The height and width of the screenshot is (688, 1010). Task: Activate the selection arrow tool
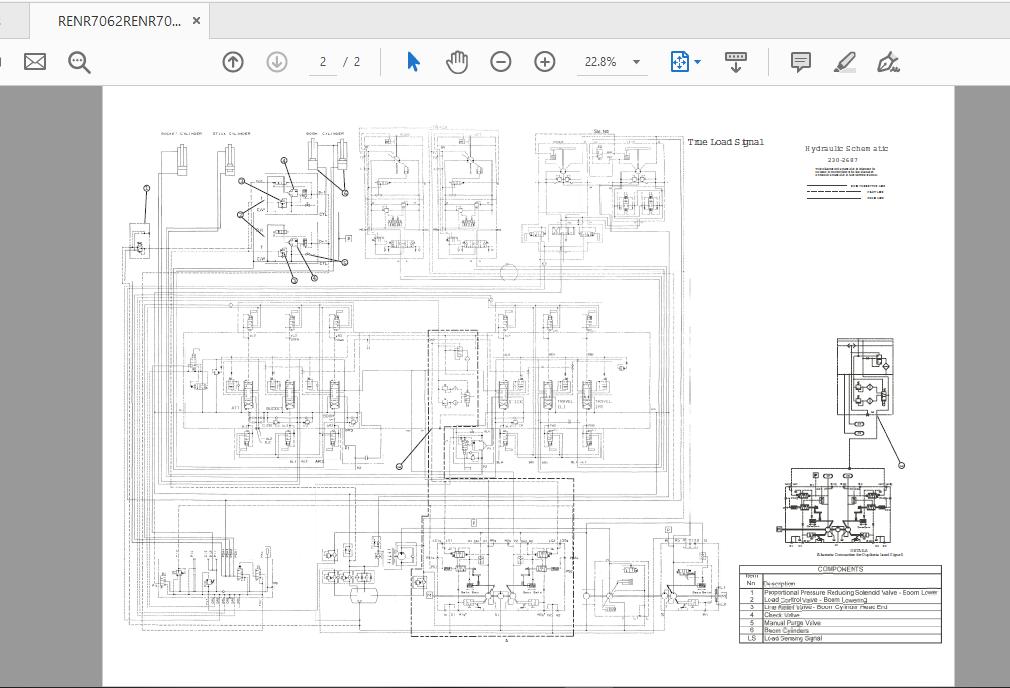pos(413,62)
